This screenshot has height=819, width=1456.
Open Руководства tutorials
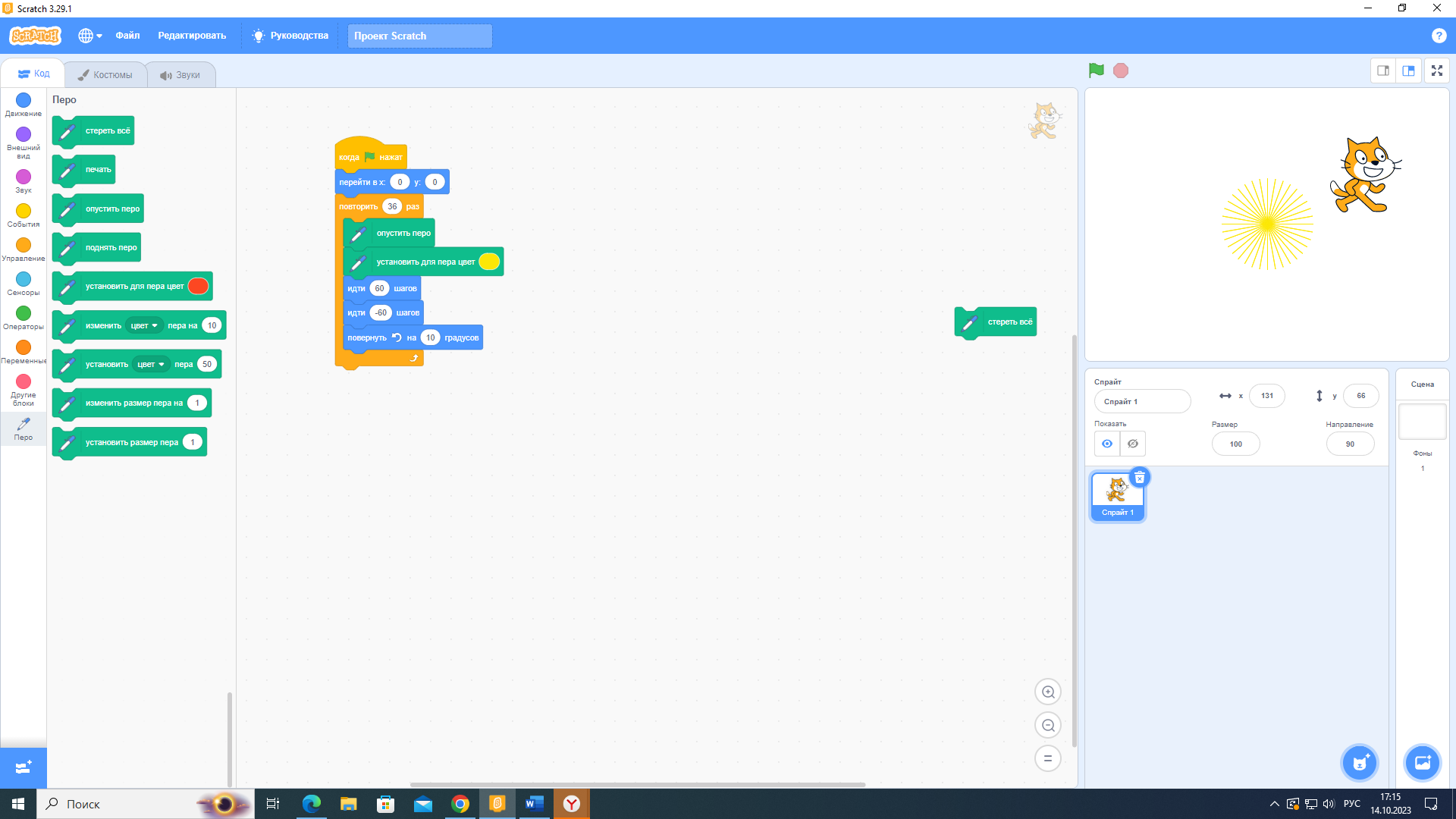(x=290, y=36)
